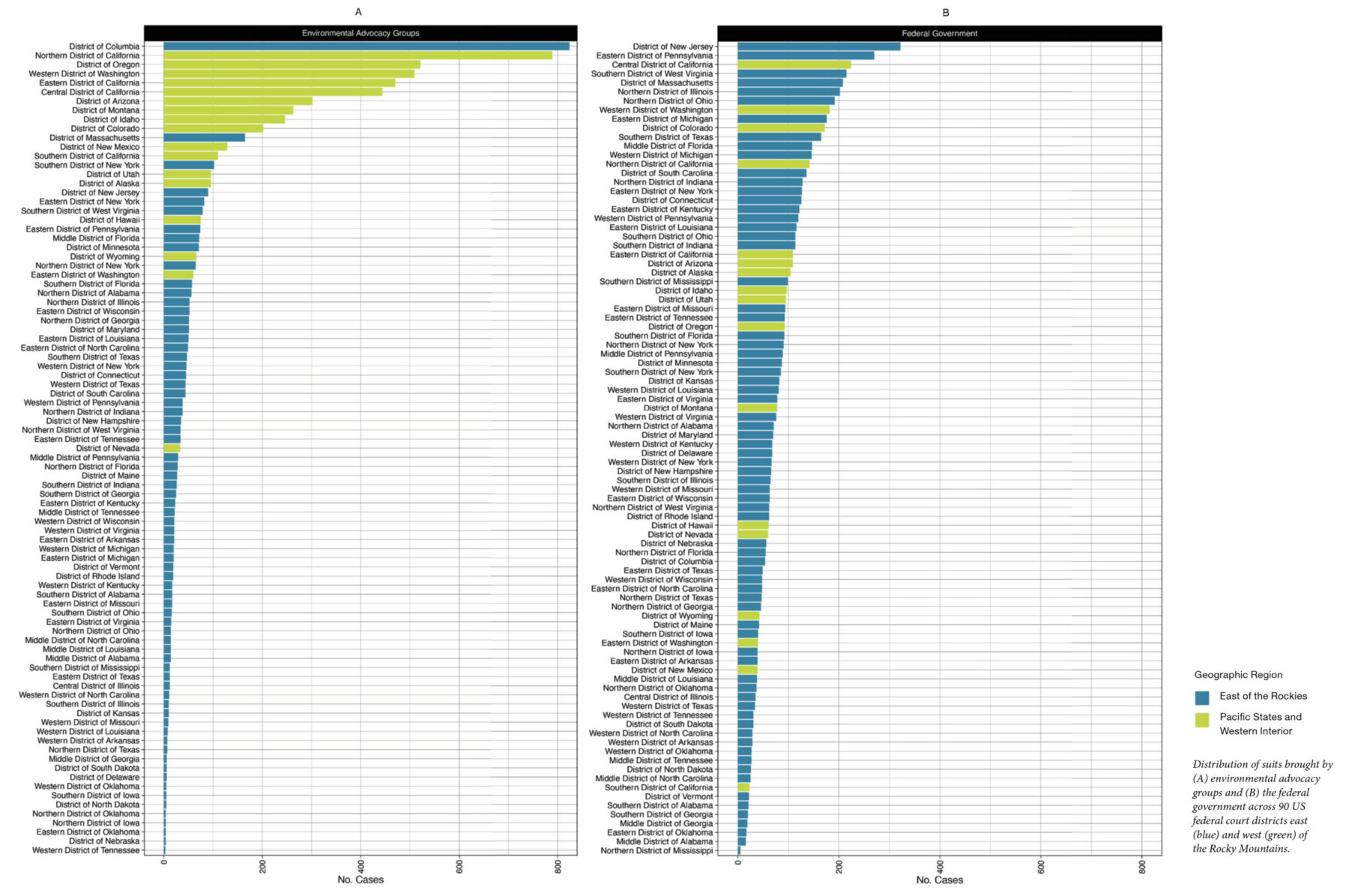The height and width of the screenshot is (896, 1349).
Task: Click the italic figure caption text
Action: [x=1262, y=806]
